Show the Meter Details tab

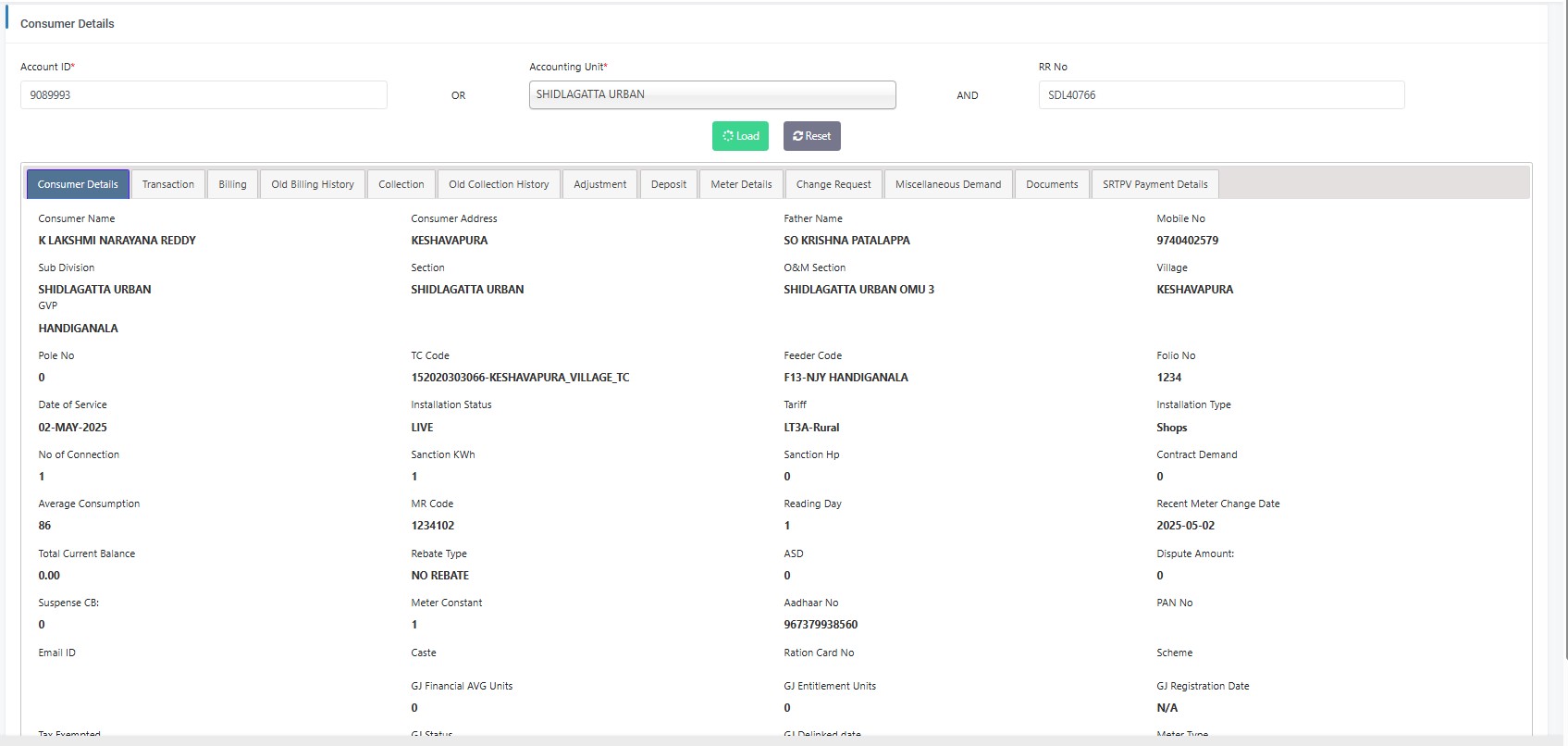tap(741, 184)
